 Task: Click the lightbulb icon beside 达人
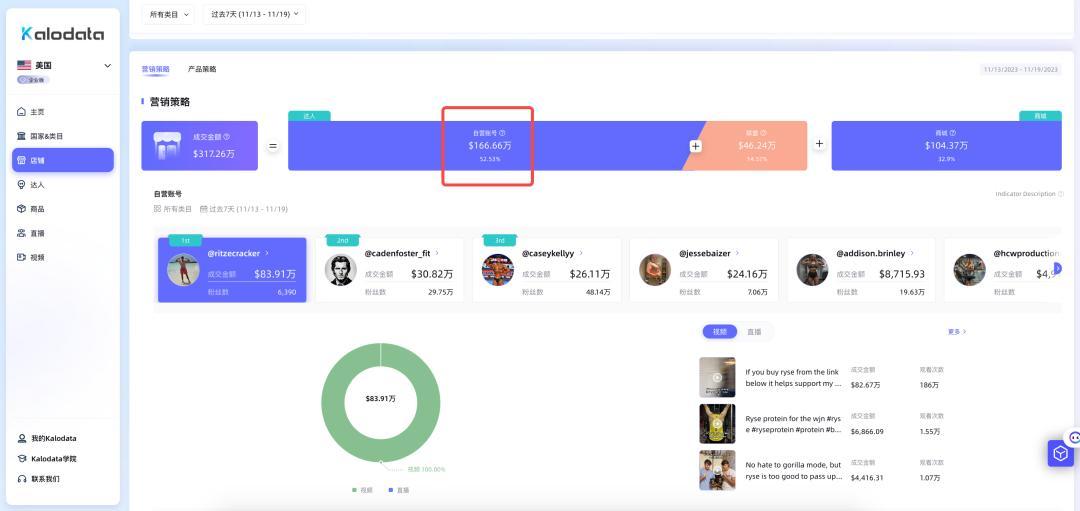click(x=21, y=185)
